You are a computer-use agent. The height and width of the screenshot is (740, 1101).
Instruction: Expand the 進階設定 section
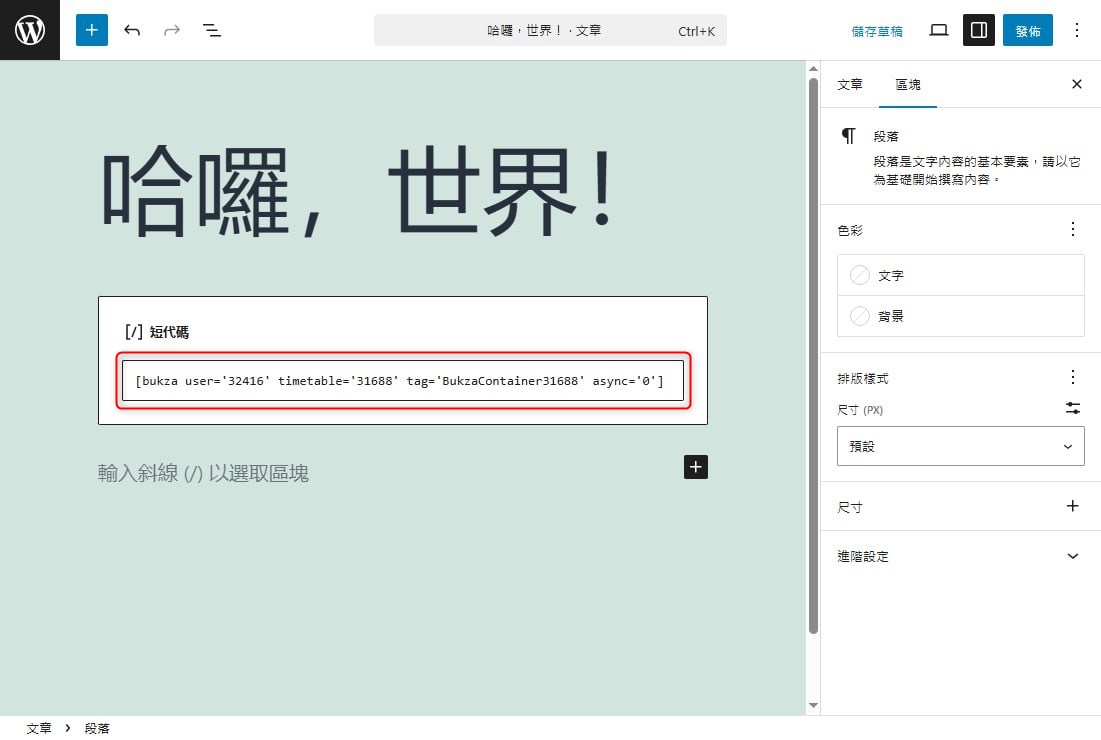pyautogui.click(x=1073, y=556)
